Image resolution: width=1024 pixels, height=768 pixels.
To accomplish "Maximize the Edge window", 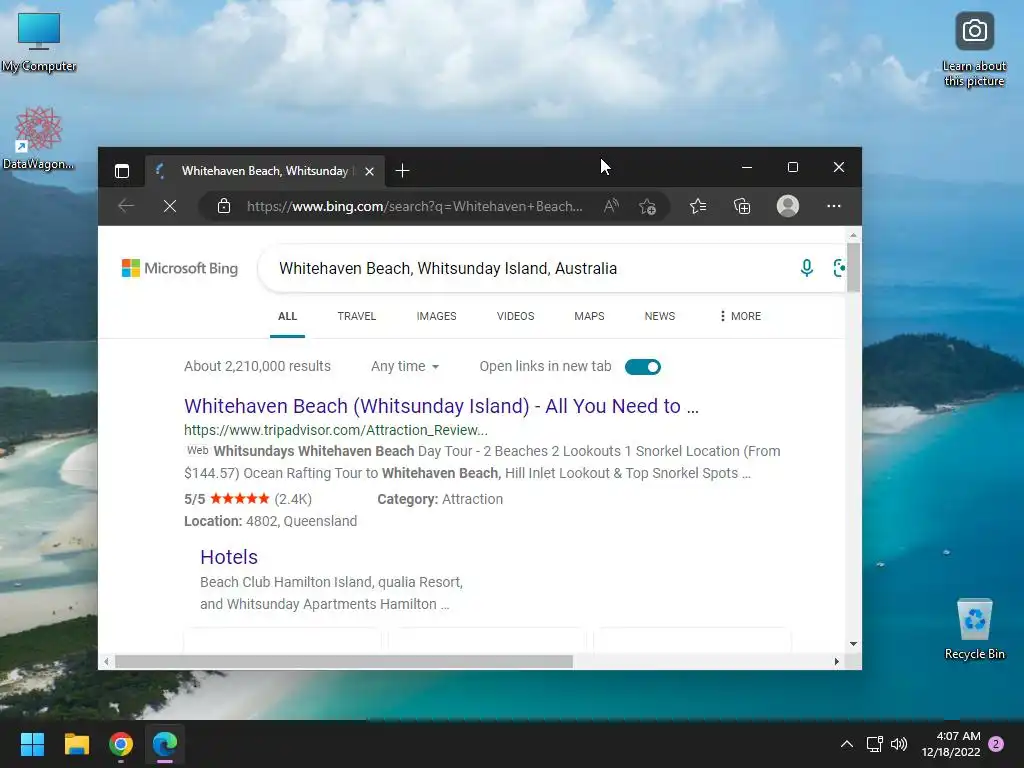I will point(792,167).
